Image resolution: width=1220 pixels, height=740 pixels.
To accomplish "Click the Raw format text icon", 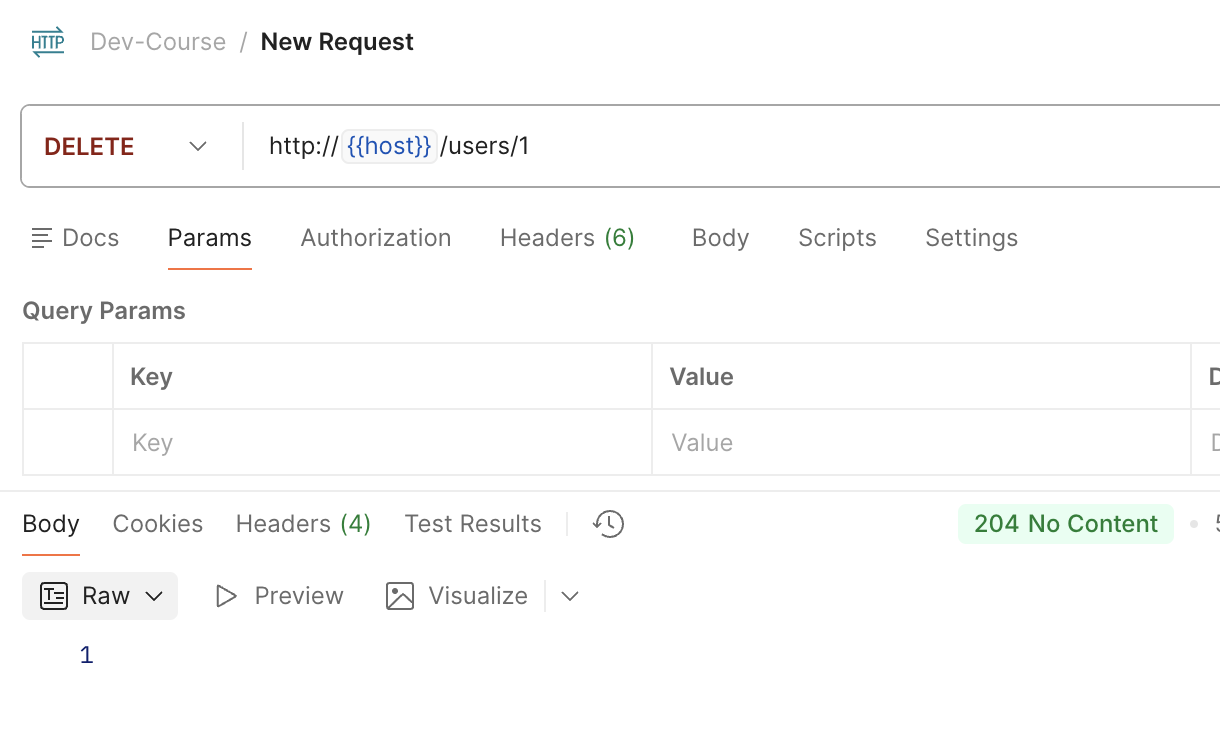I will 54,596.
